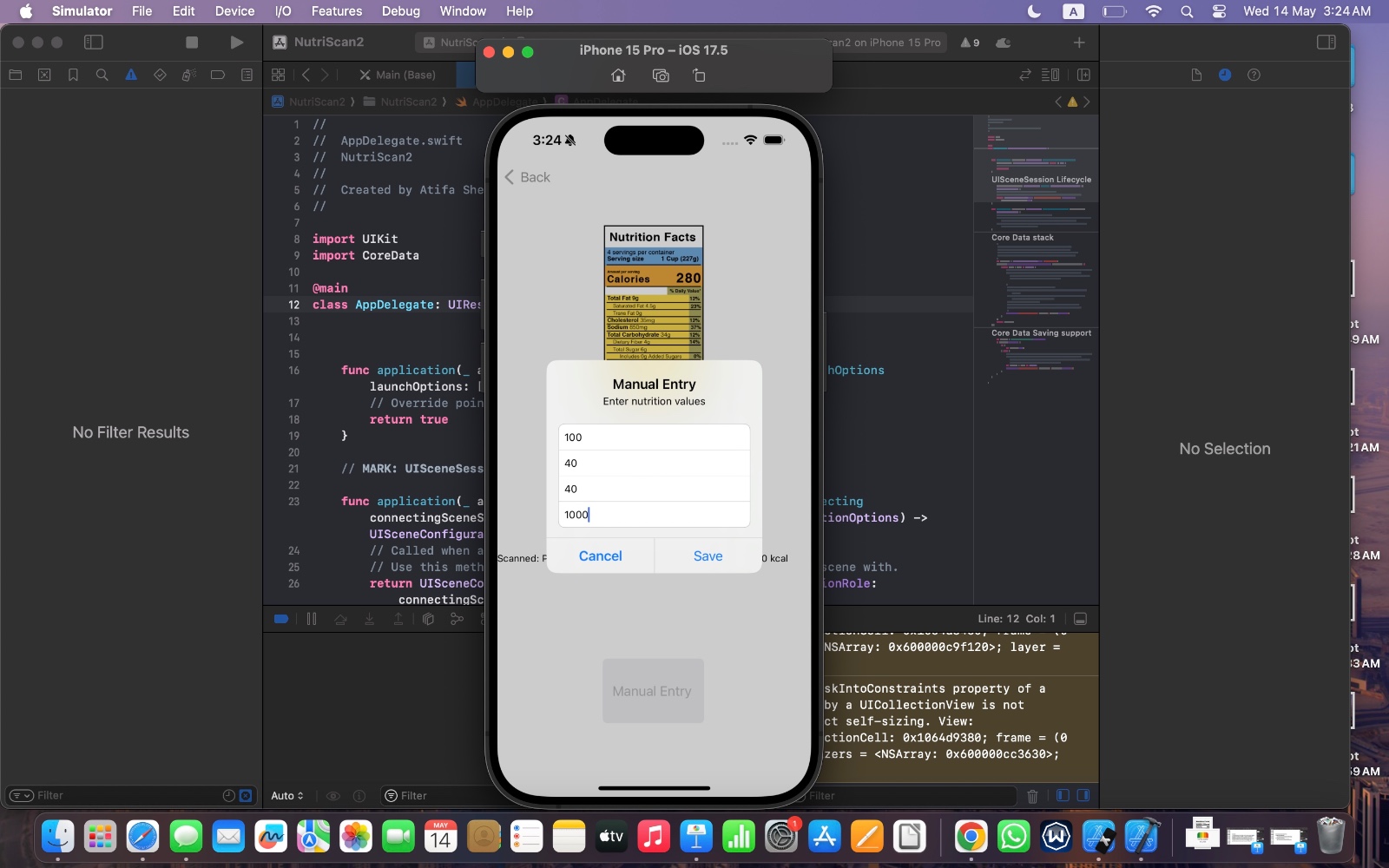Open the find navigator magnifier icon
This screenshot has height=868, width=1389.
coord(102,75)
